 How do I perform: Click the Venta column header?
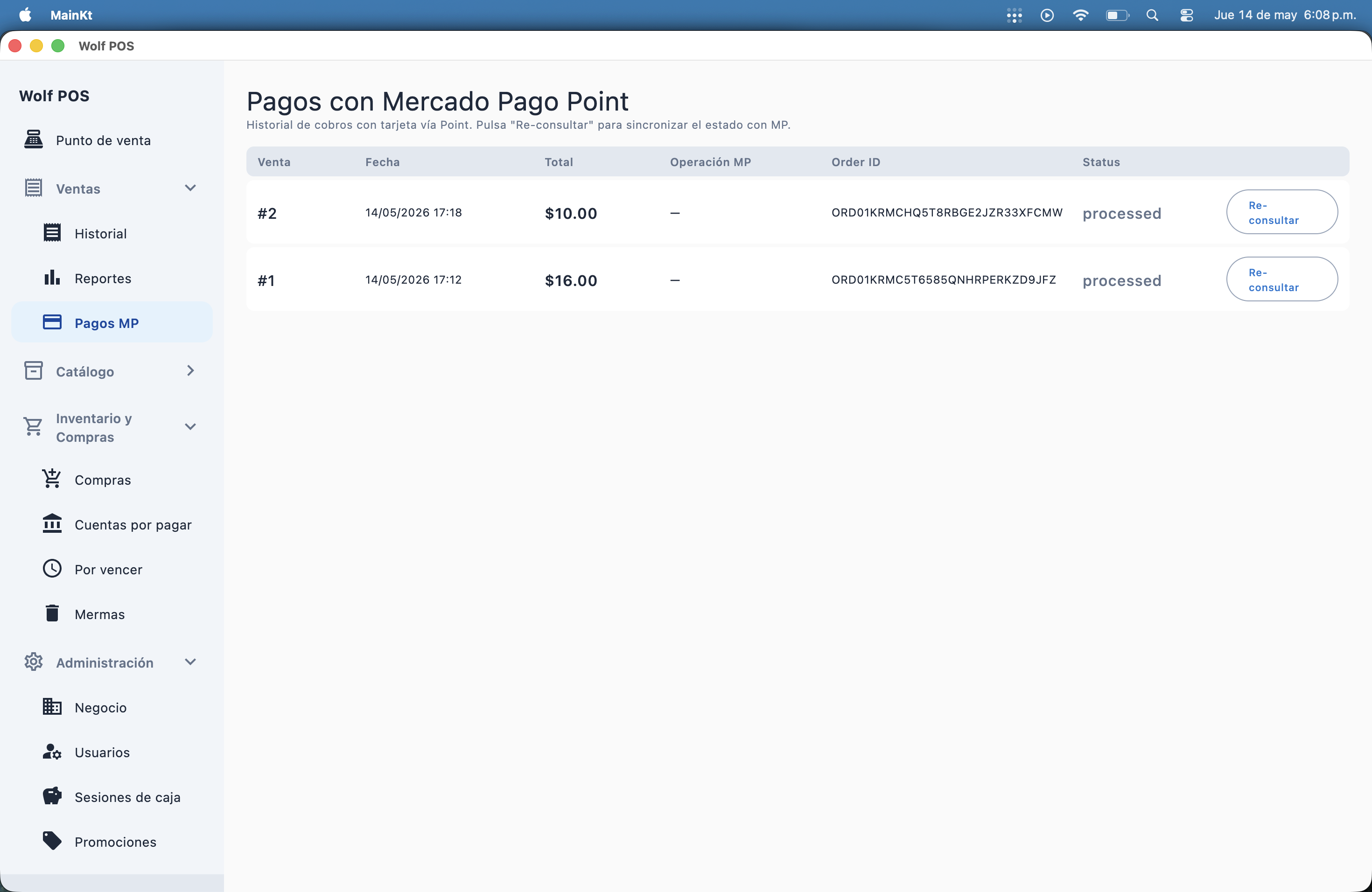pyautogui.click(x=274, y=162)
